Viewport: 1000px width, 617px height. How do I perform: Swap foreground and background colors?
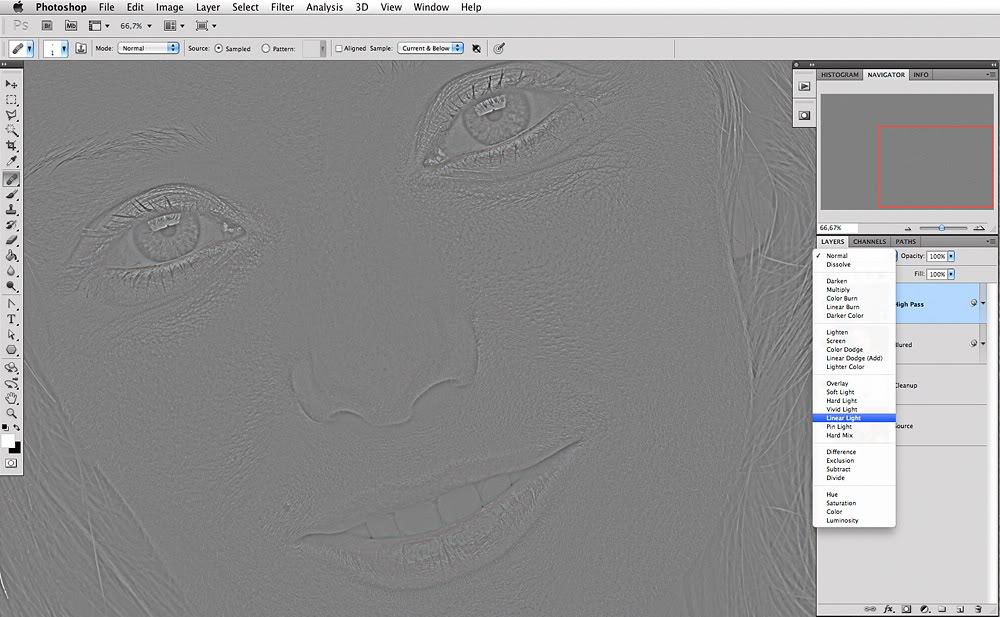point(17,427)
